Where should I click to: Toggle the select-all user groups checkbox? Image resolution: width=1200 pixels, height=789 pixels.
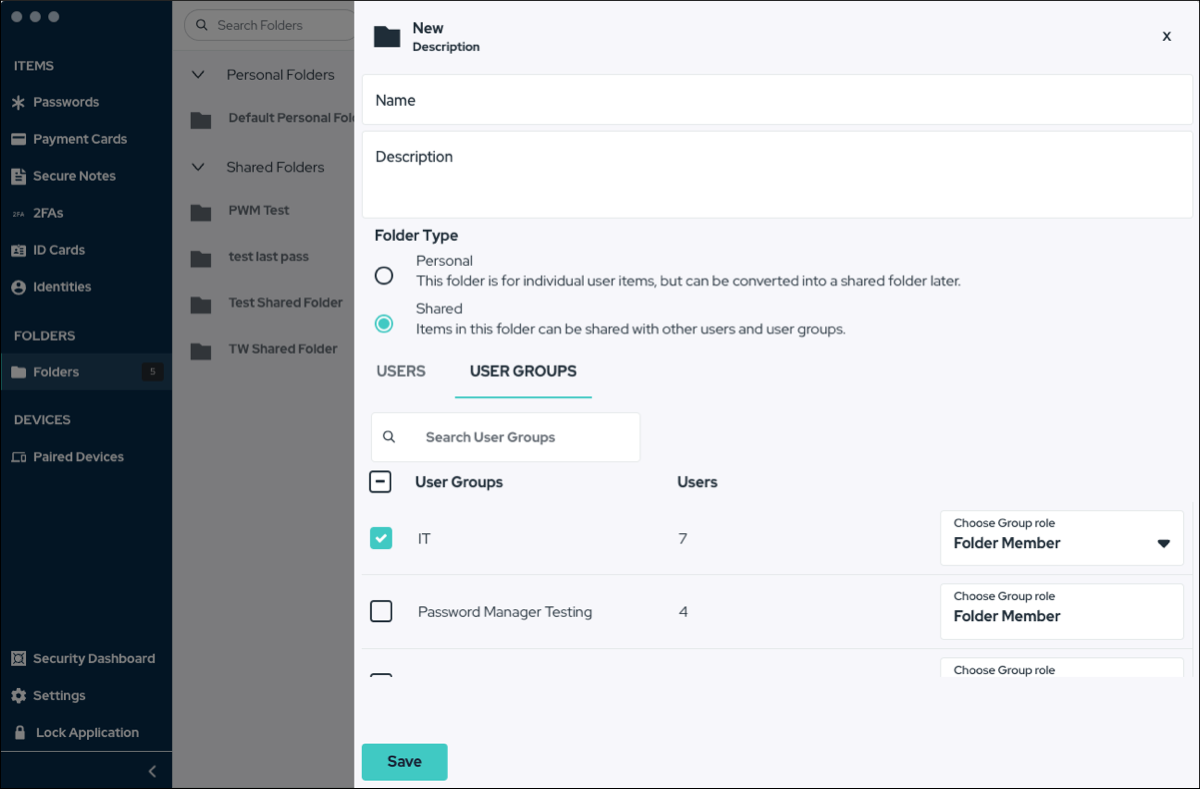tap(381, 482)
